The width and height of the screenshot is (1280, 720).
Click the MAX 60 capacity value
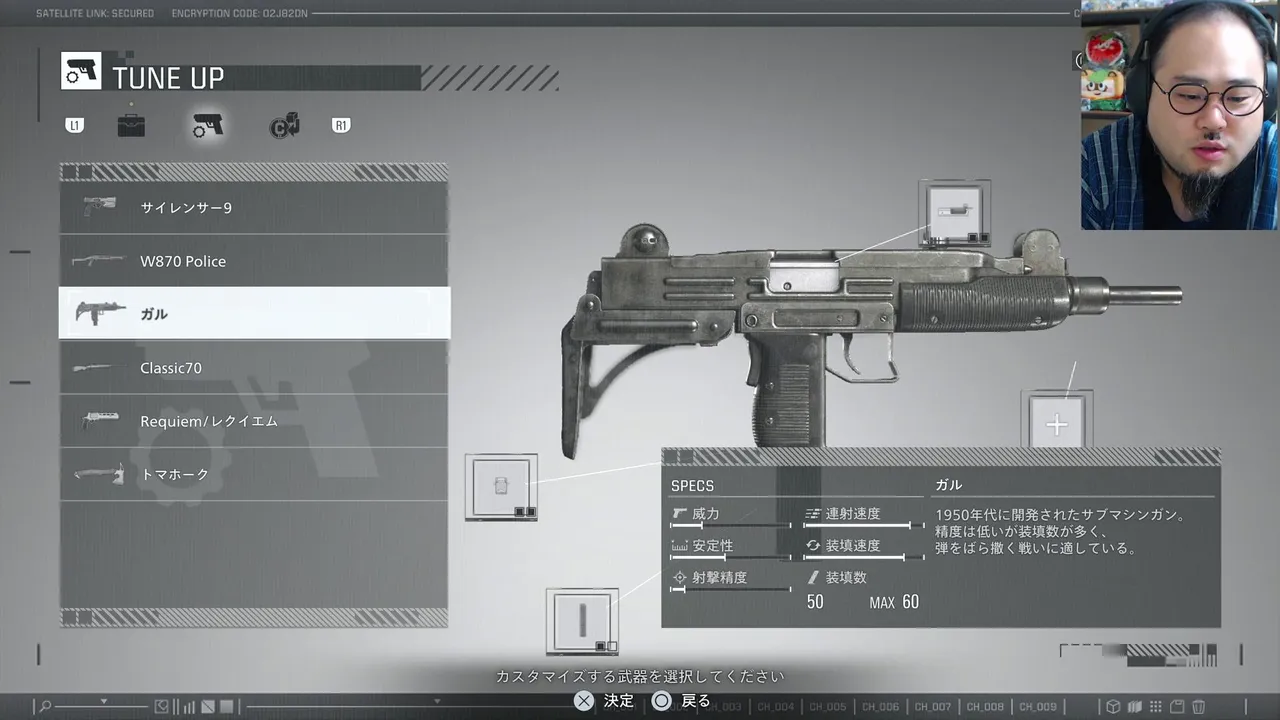pos(894,602)
